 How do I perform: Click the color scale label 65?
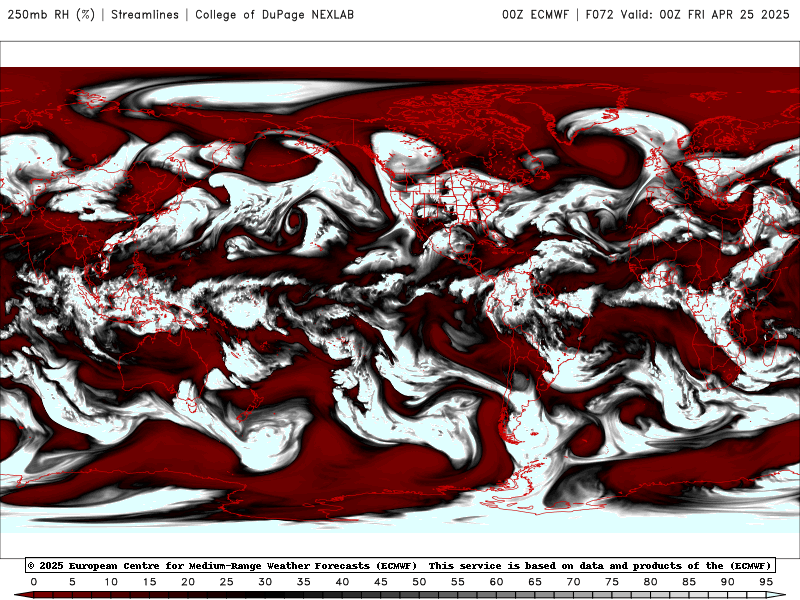tap(535, 582)
